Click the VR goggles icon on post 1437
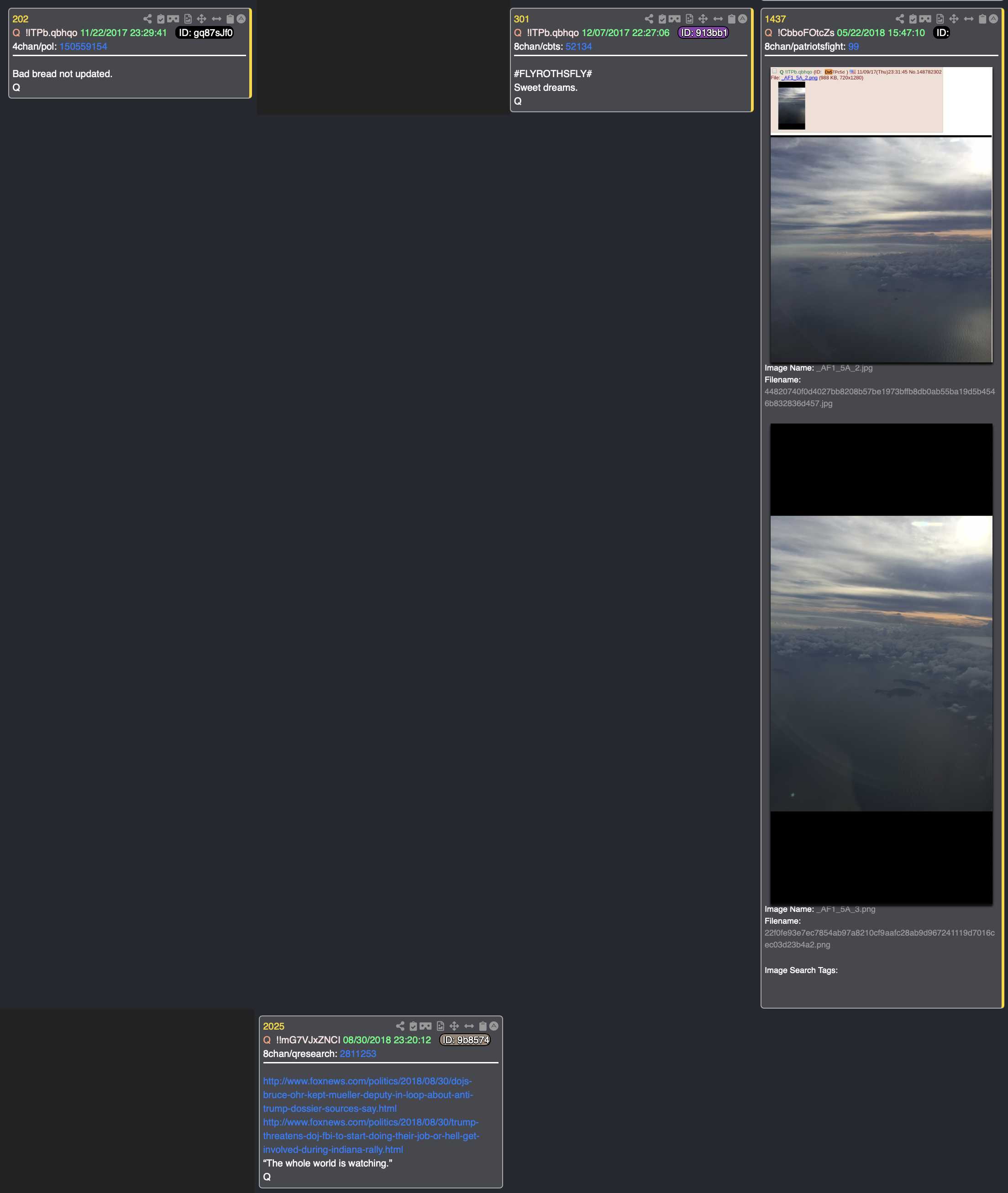 click(925, 19)
